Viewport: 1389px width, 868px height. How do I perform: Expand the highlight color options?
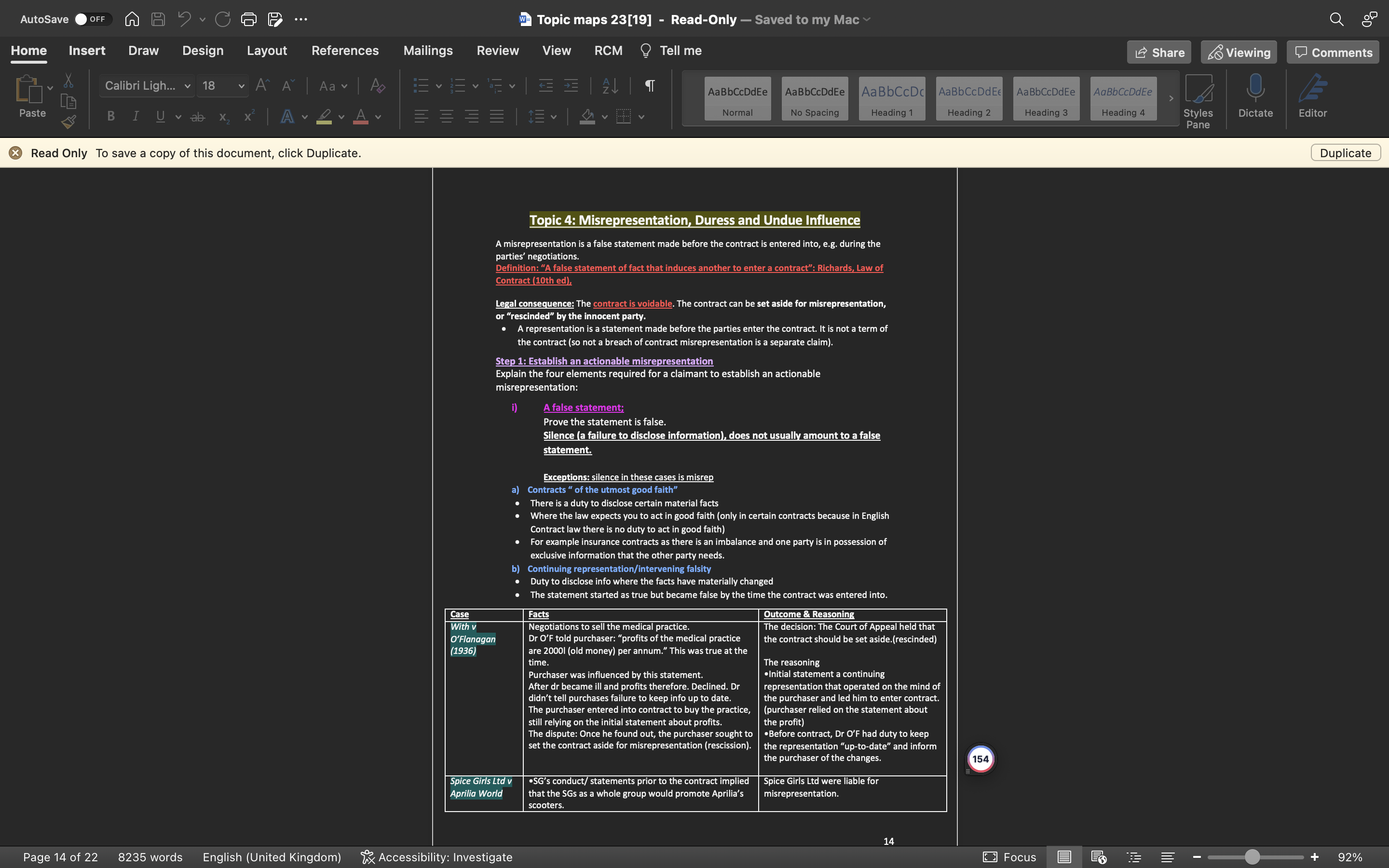pyautogui.click(x=340, y=117)
